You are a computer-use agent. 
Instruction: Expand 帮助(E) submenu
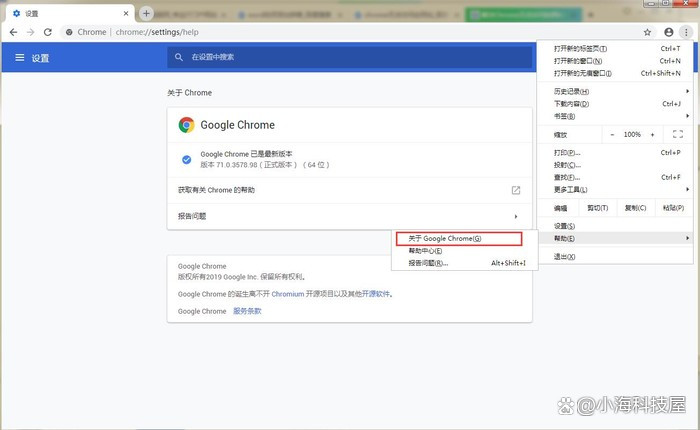pos(616,238)
